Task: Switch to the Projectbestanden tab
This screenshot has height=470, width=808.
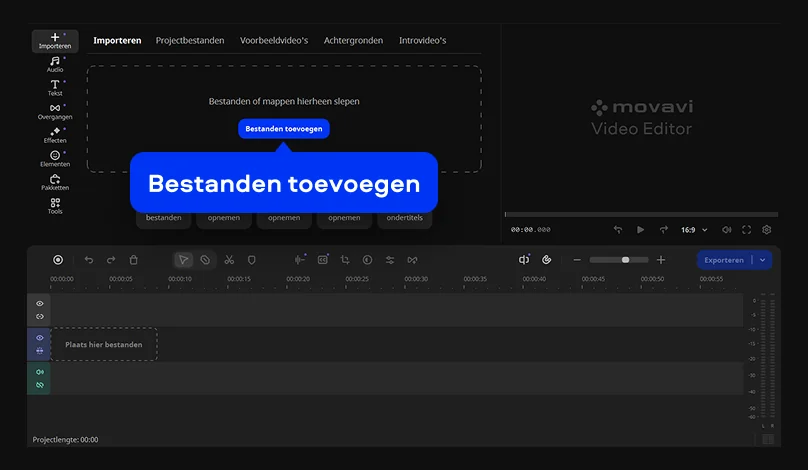Action: [190, 41]
